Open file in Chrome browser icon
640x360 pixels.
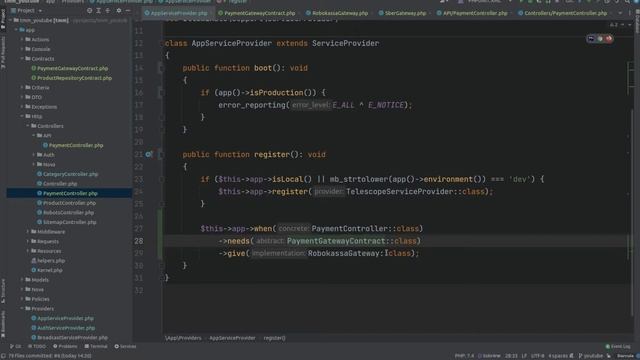600,39
